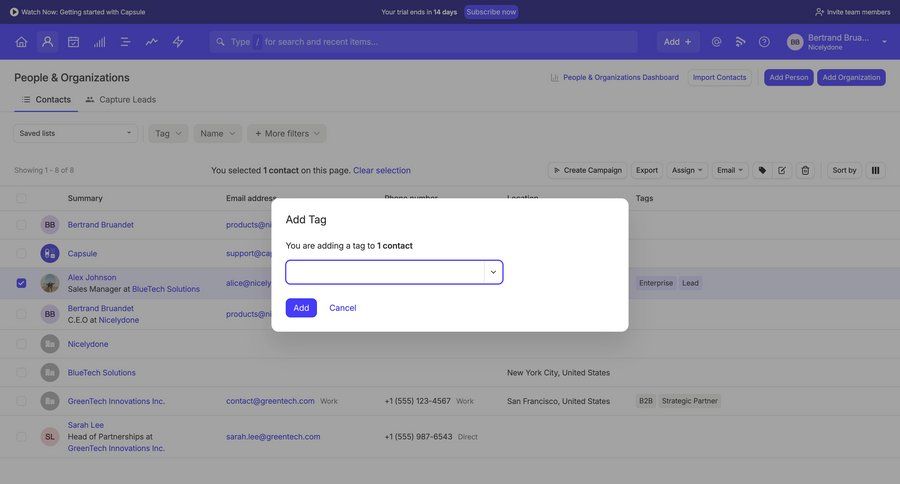
Task: Switch to the Capture Leads tab
Action: point(120,100)
